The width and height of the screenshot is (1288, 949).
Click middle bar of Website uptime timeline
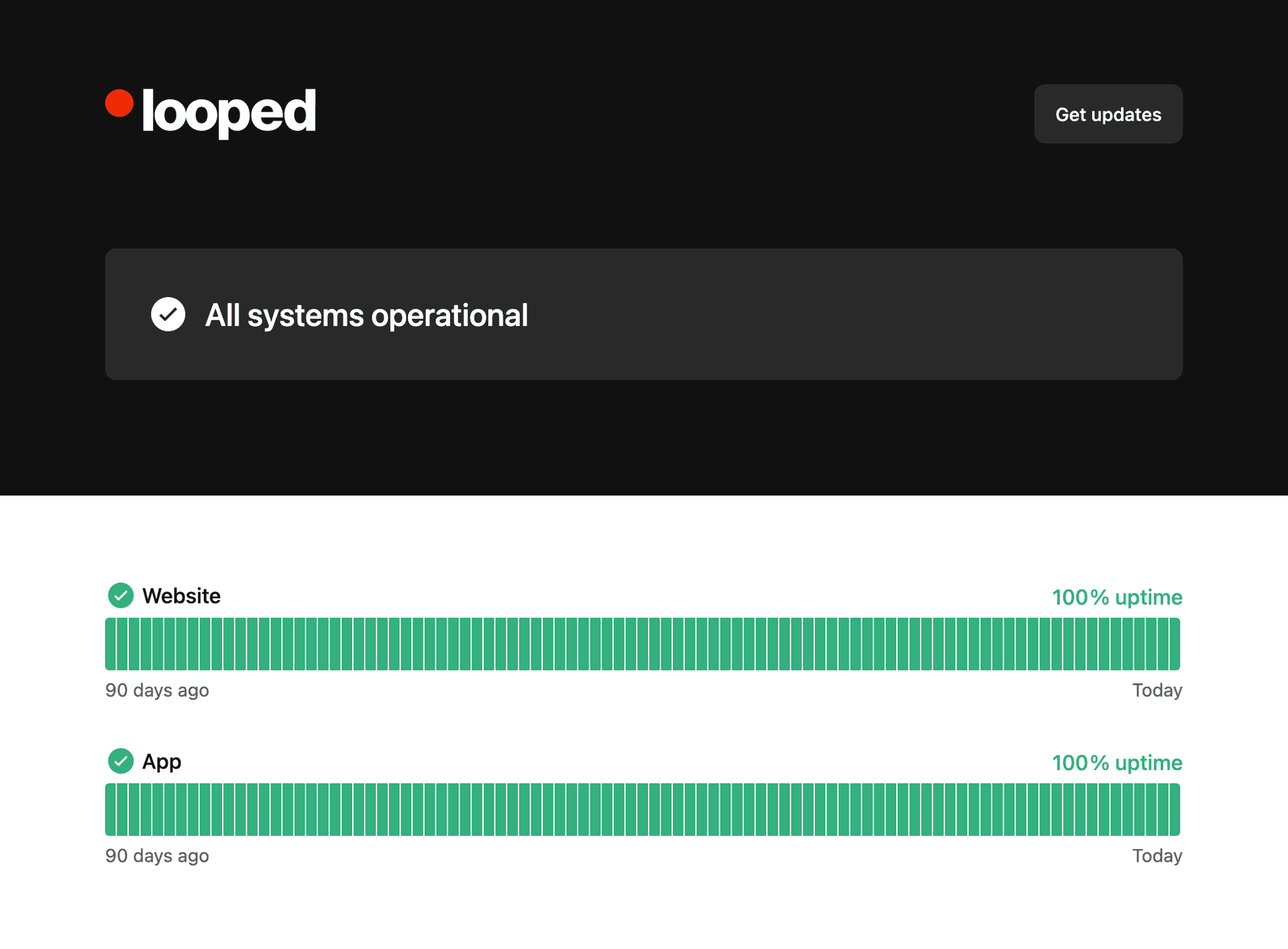pyautogui.click(x=643, y=644)
